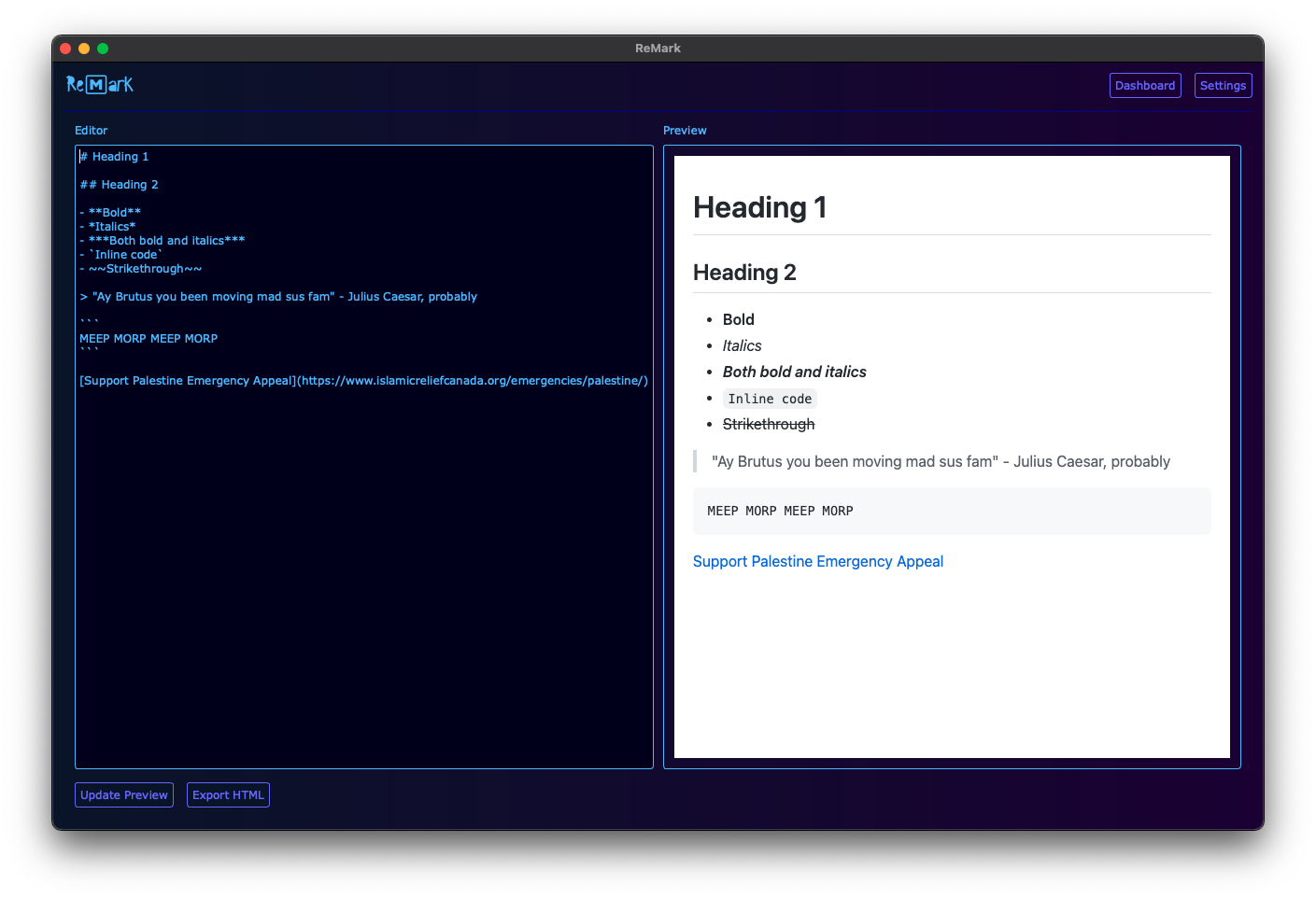The height and width of the screenshot is (899, 1316).
Task: Click the 'Bold' bullet in preview
Action: 739,319
